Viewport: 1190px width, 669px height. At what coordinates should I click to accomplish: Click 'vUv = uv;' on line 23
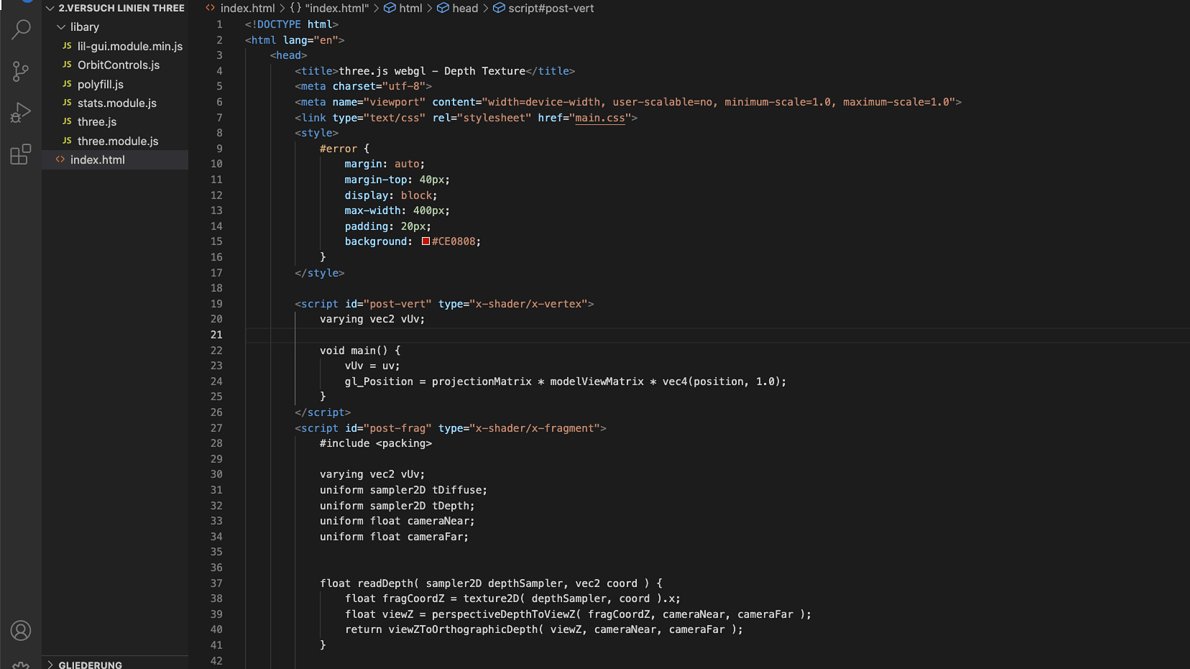[372, 366]
